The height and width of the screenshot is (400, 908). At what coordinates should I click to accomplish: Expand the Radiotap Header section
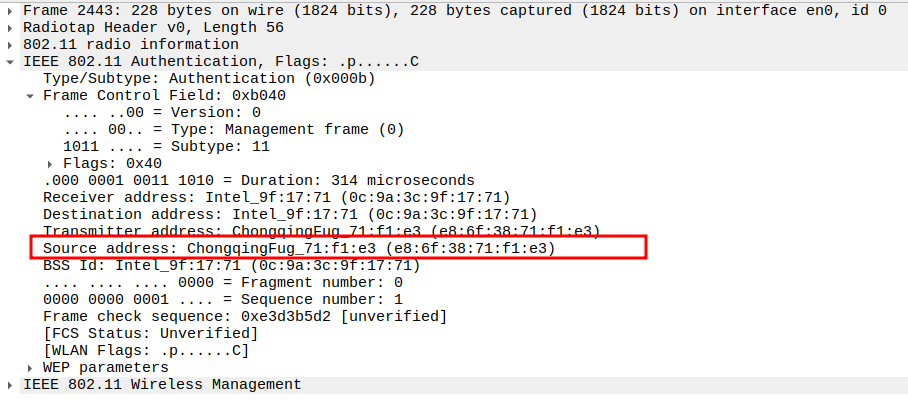click(x=11, y=28)
